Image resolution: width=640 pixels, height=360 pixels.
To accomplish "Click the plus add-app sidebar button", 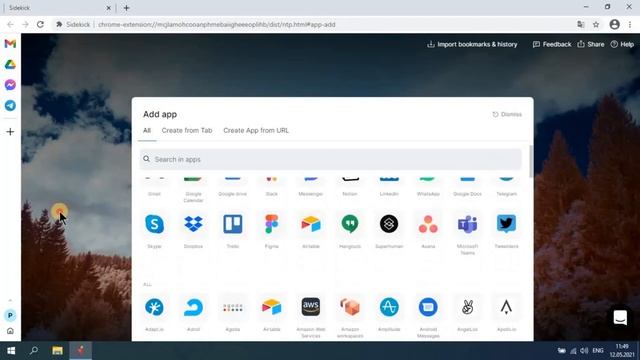I will pyautogui.click(x=10, y=132).
